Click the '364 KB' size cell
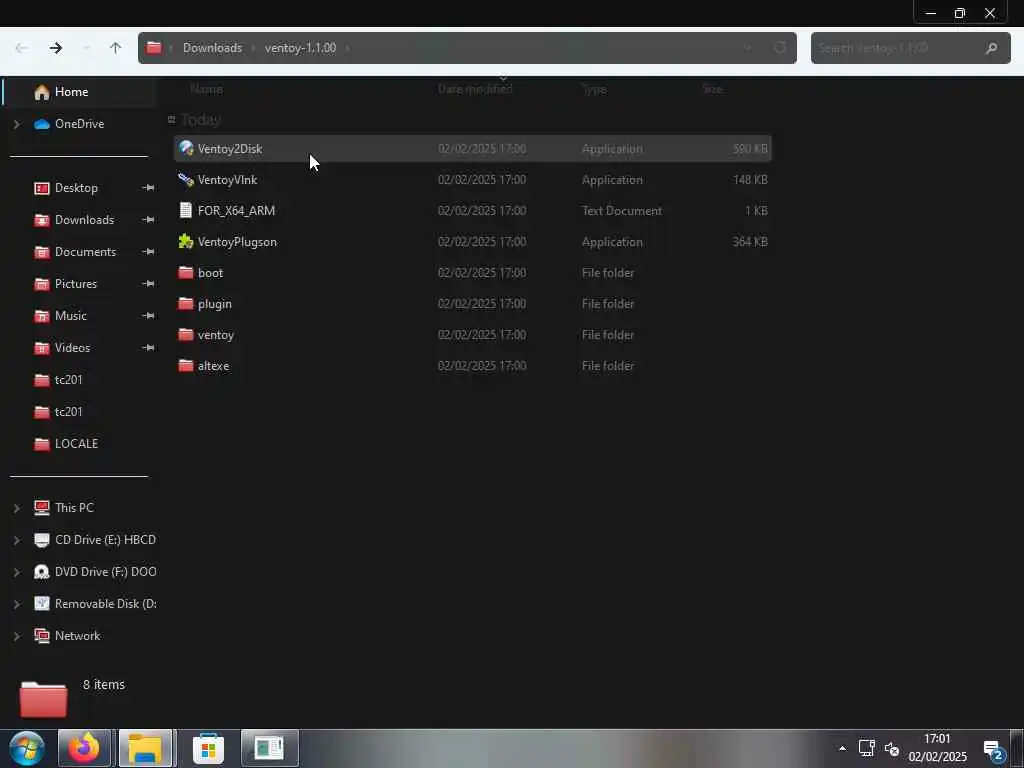The width and height of the screenshot is (1024, 768). click(750, 242)
